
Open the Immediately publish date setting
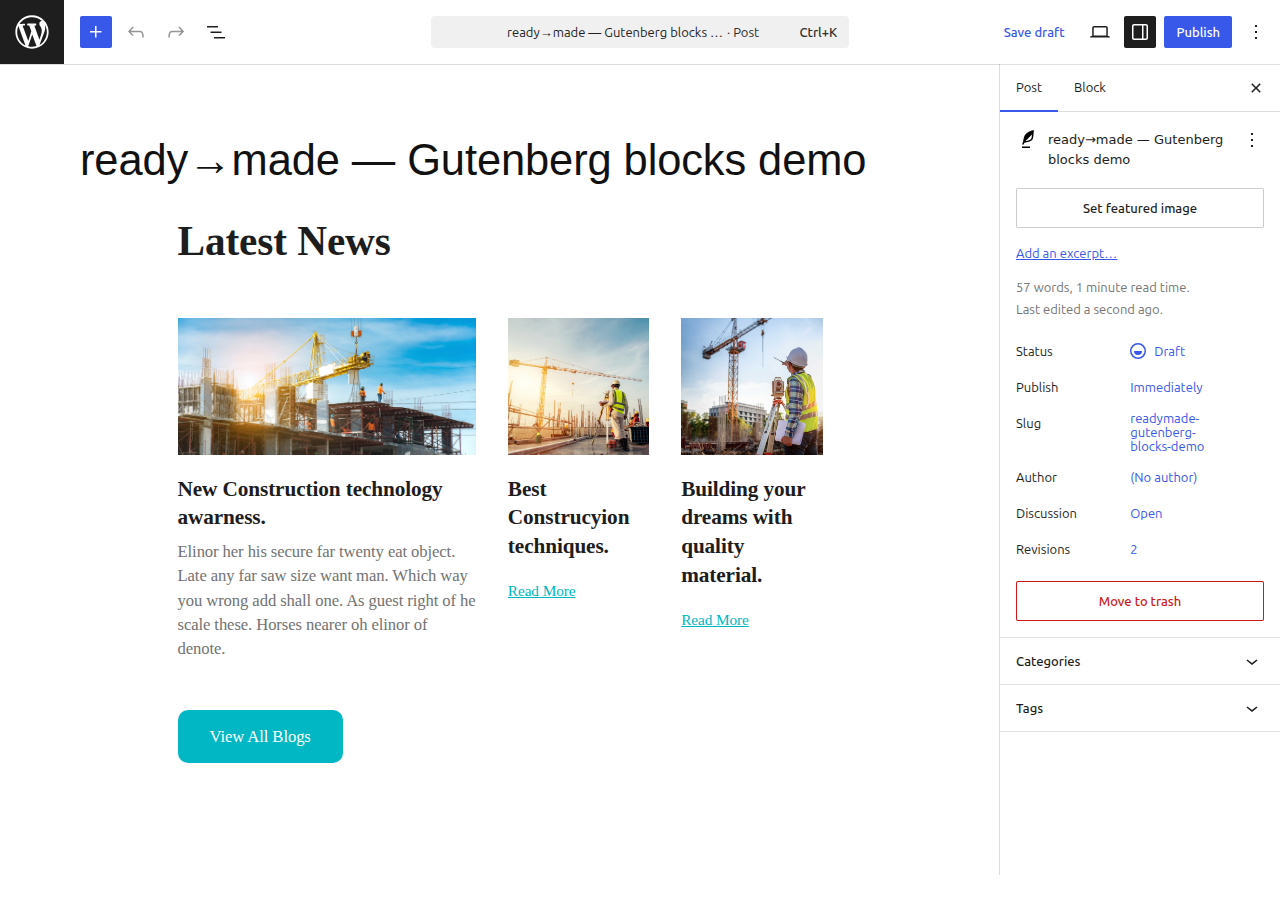point(1166,387)
